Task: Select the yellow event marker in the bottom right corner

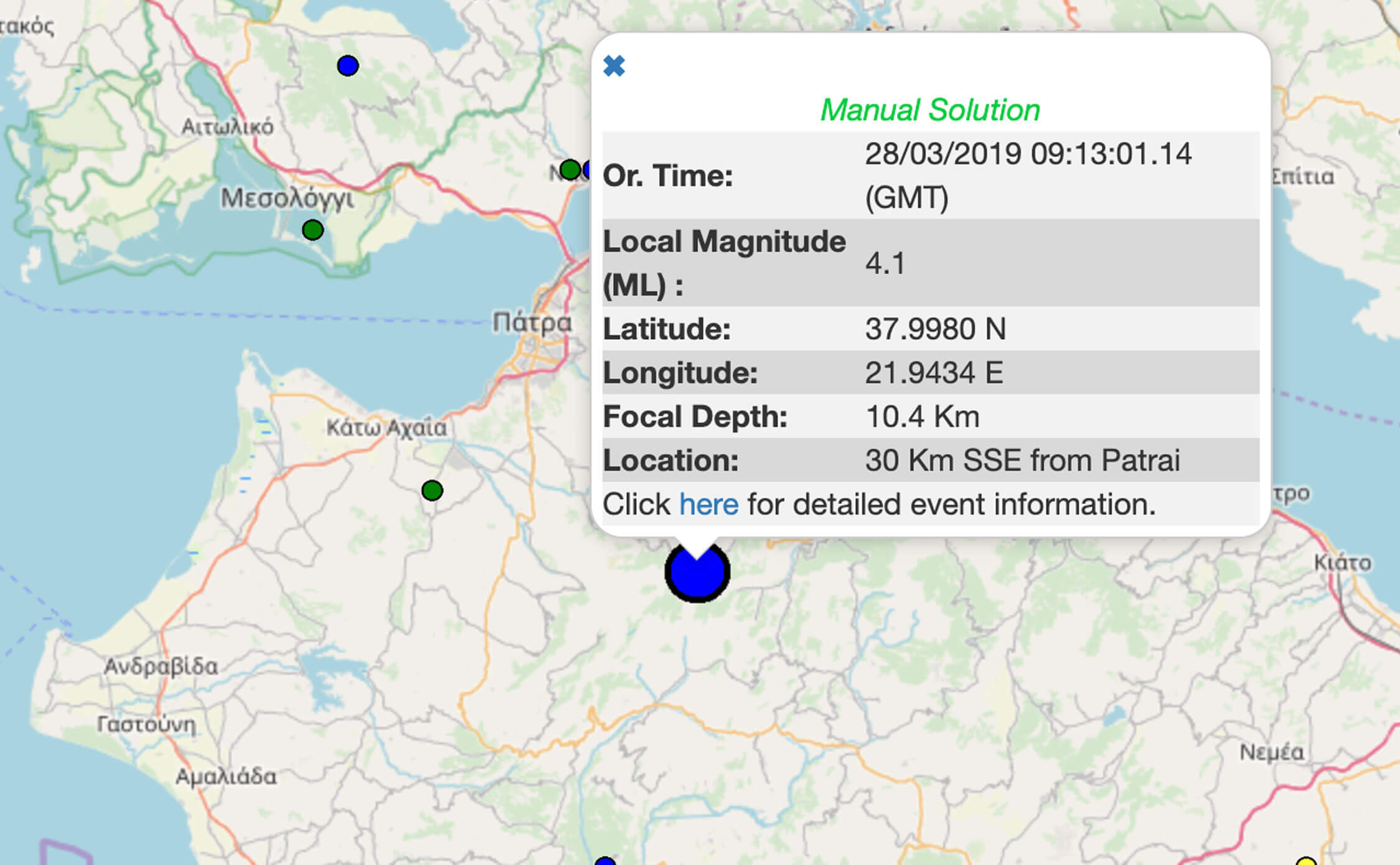Action: click(x=1306, y=861)
